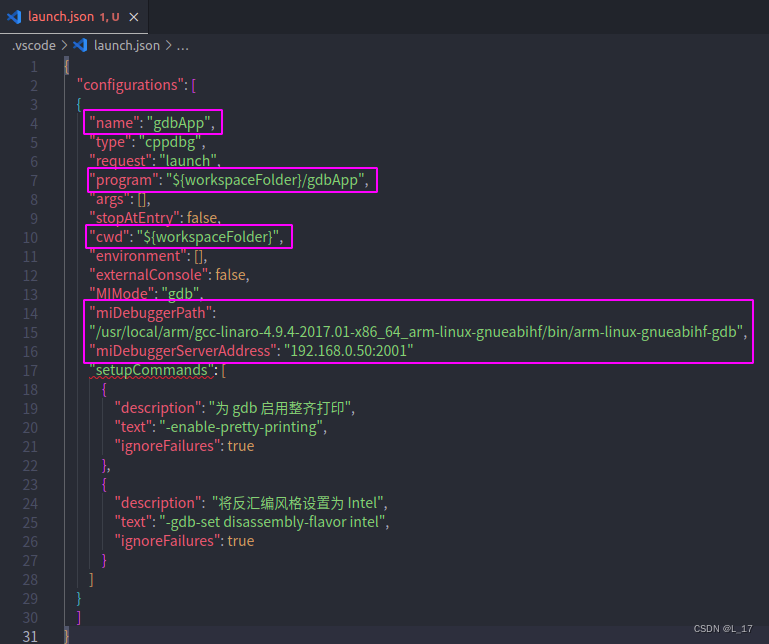Click the "cwd" workspaceFolder value

(x=208, y=236)
